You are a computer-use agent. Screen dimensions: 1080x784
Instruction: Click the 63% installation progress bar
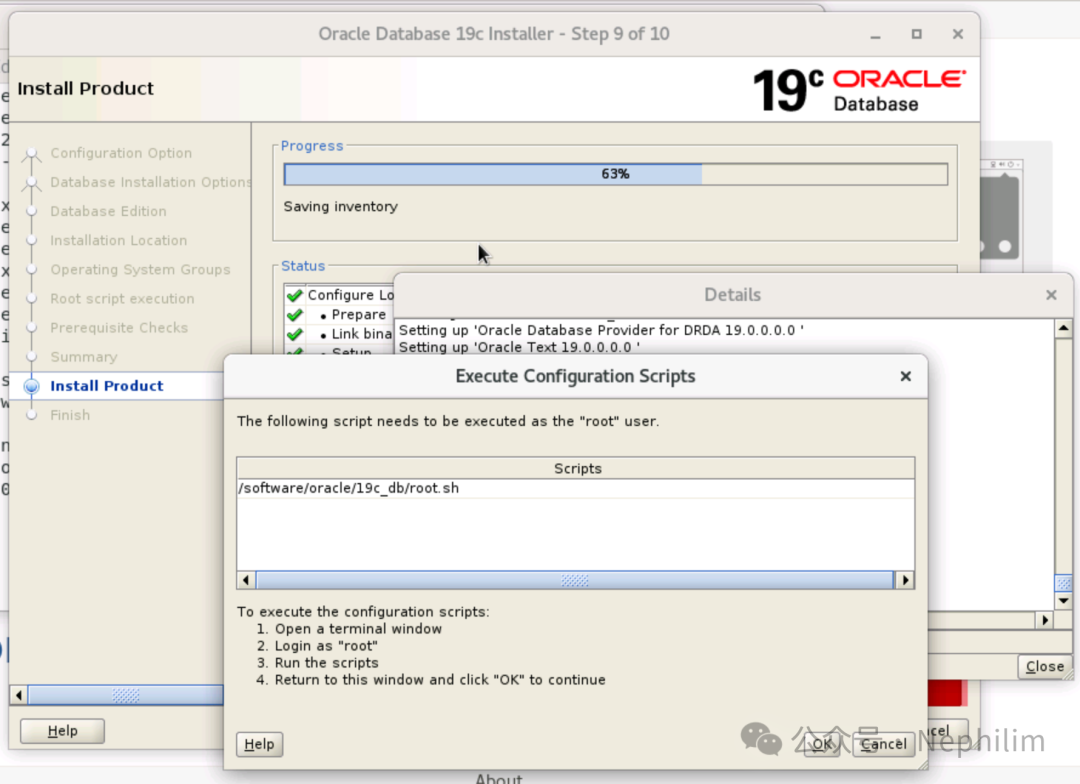[x=616, y=174]
